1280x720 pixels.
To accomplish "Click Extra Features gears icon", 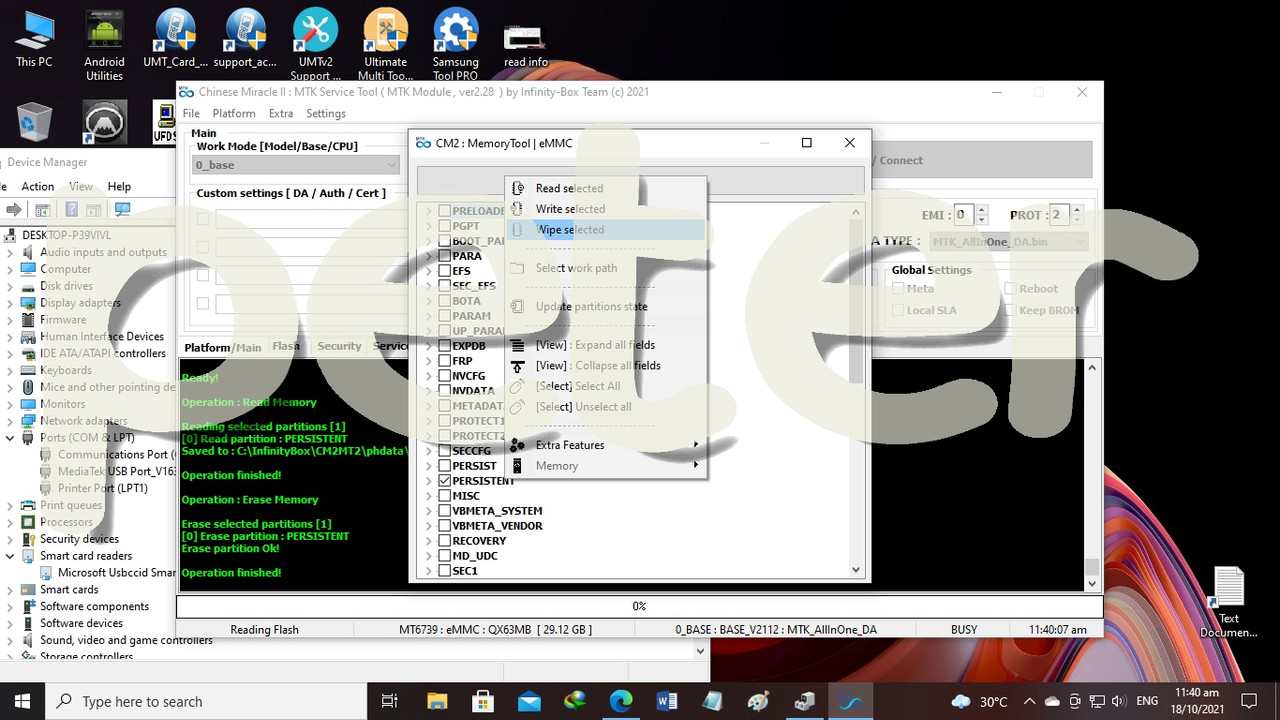I will (x=517, y=445).
